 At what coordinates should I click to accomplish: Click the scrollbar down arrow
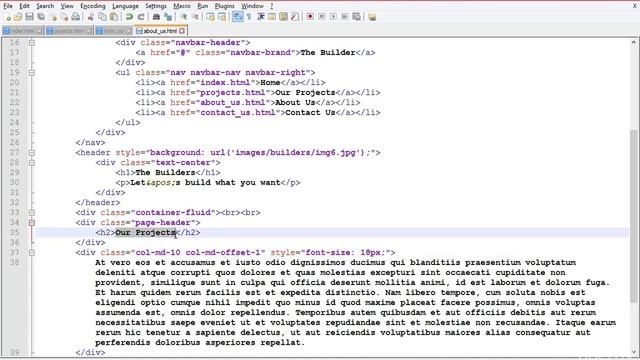click(x=633, y=352)
